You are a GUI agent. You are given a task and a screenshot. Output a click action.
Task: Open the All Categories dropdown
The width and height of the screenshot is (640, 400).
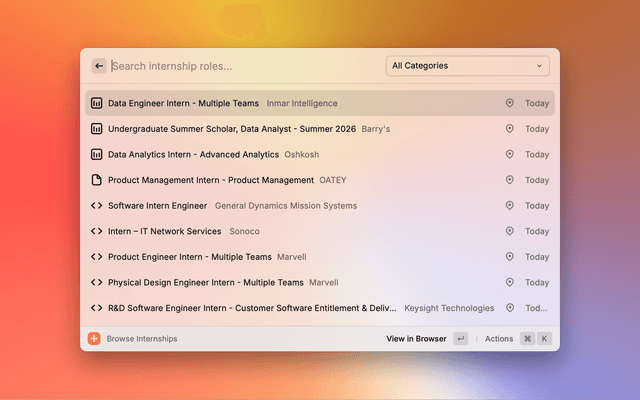[x=467, y=66]
